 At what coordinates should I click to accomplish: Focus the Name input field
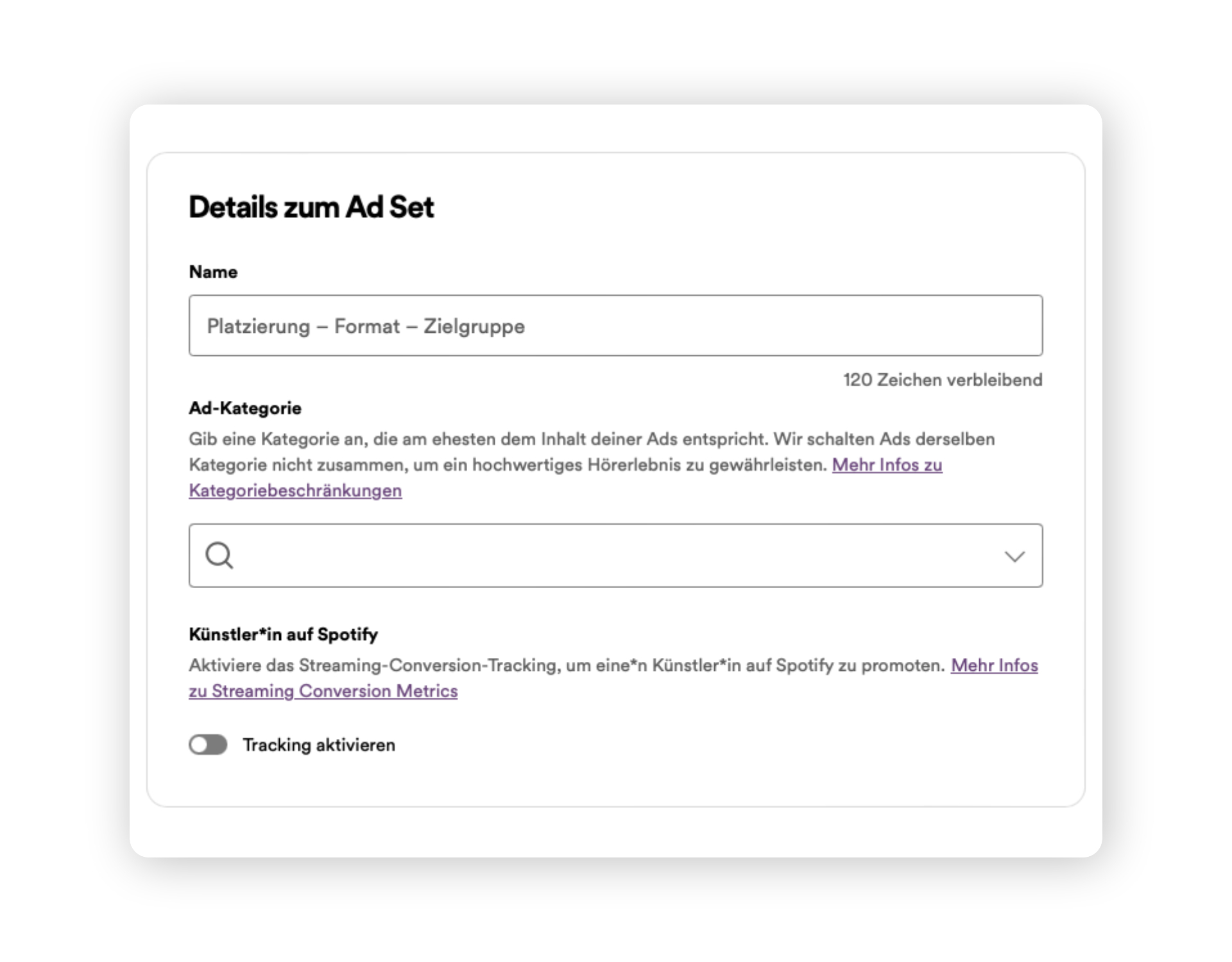[x=615, y=326]
